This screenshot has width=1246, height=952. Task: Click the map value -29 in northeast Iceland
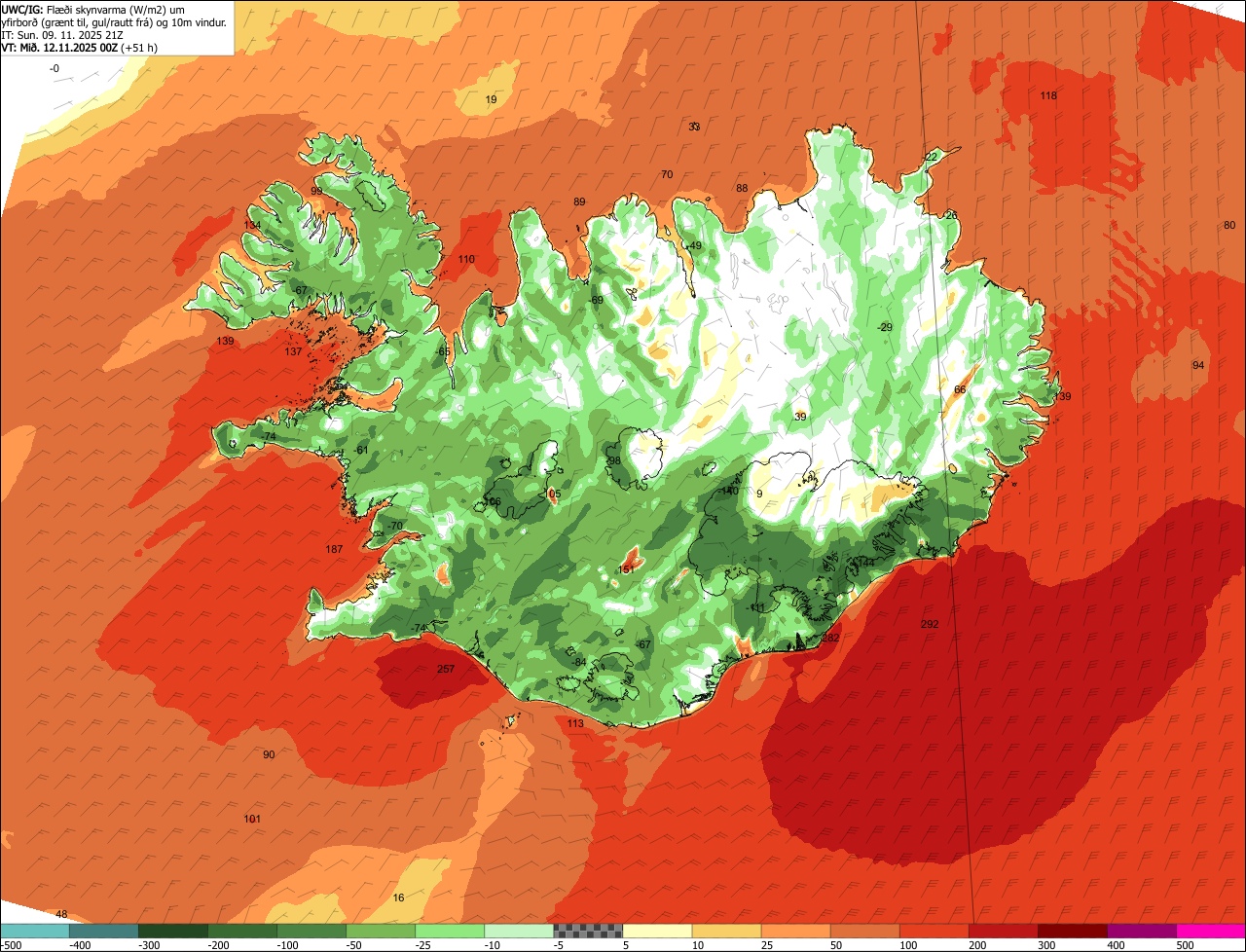pos(884,327)
